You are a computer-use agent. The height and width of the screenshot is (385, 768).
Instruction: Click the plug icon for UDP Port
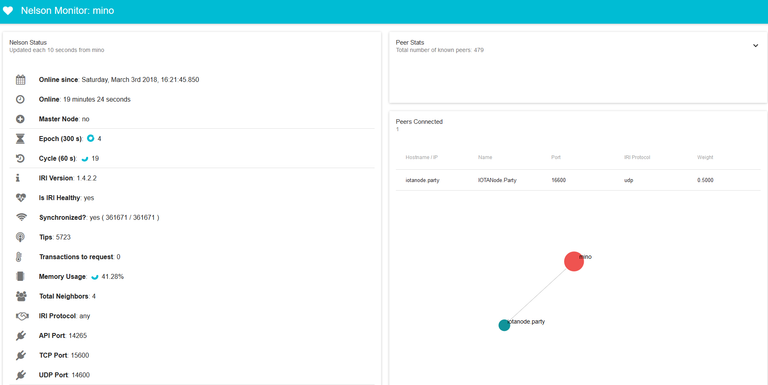(x=20, y=375)
